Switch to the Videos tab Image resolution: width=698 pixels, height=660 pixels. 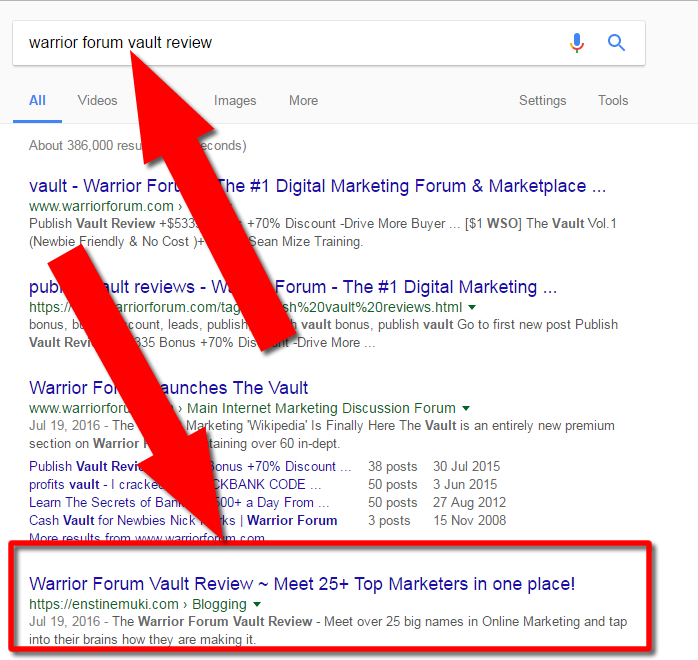click(x=97, y=101)
